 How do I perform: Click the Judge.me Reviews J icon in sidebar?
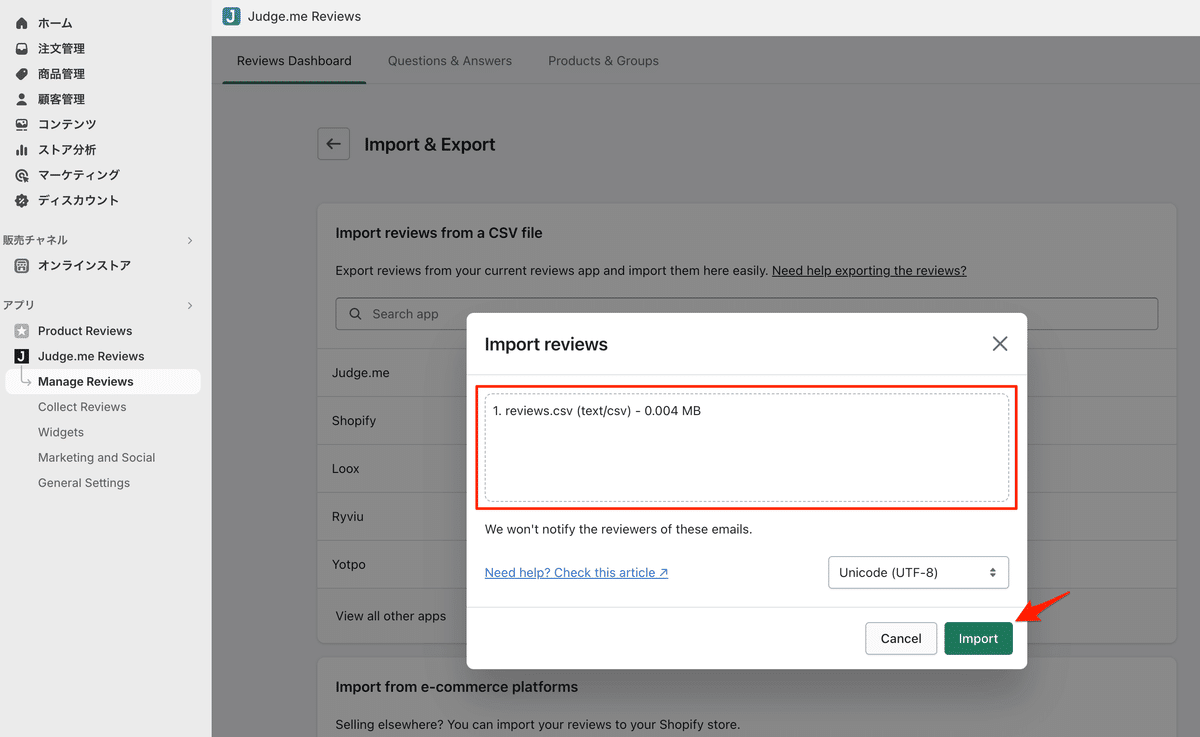22,356
